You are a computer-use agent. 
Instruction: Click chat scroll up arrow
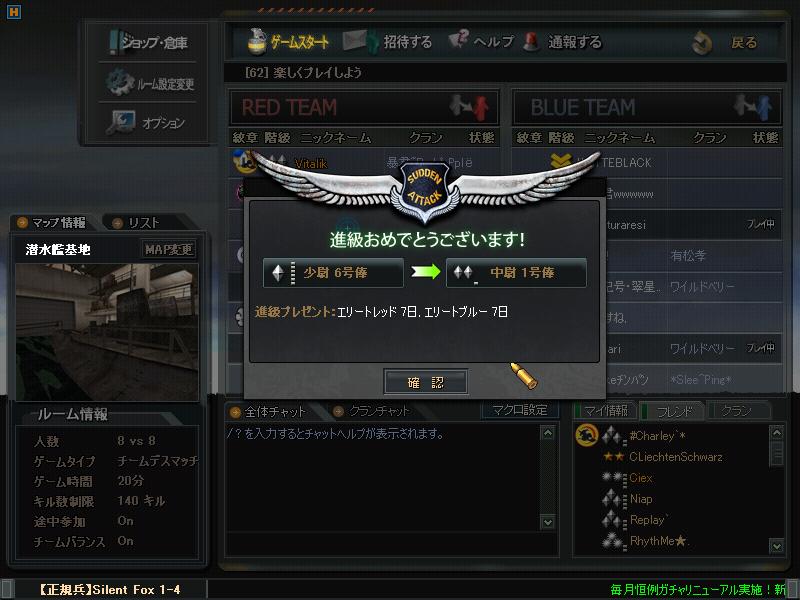tap(547, 433)
